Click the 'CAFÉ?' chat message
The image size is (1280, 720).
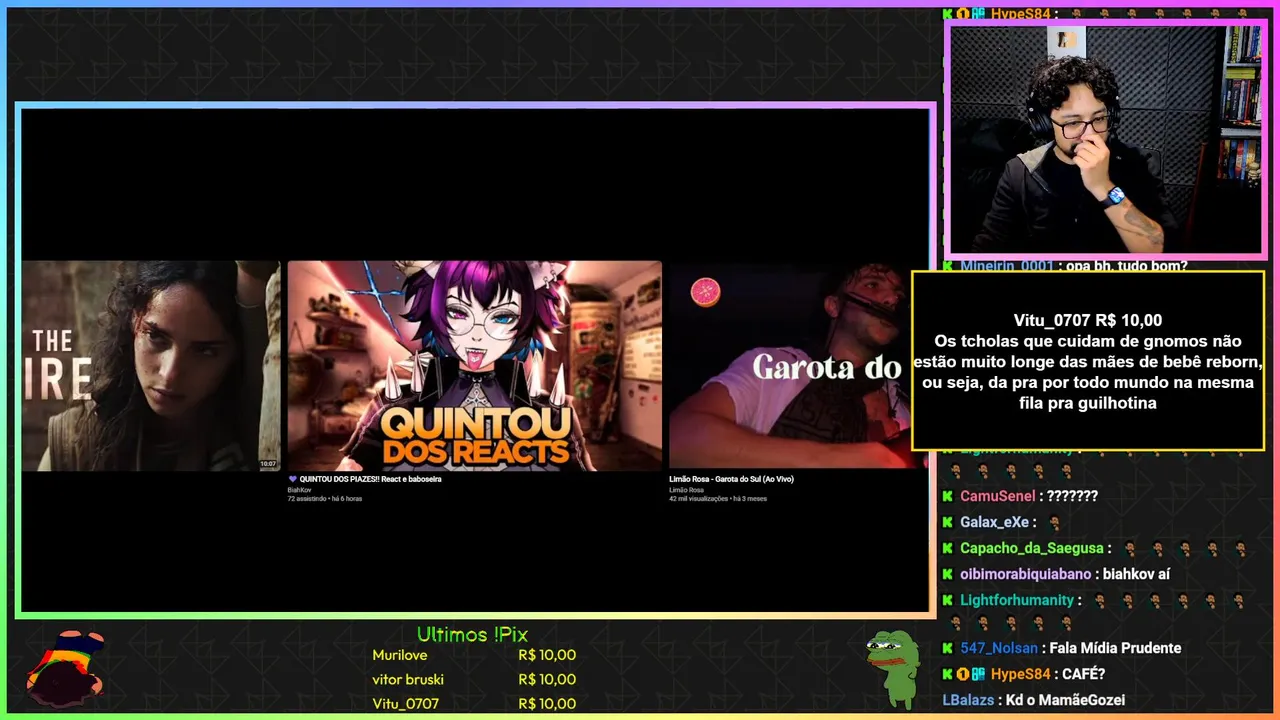click(1084, 674)
